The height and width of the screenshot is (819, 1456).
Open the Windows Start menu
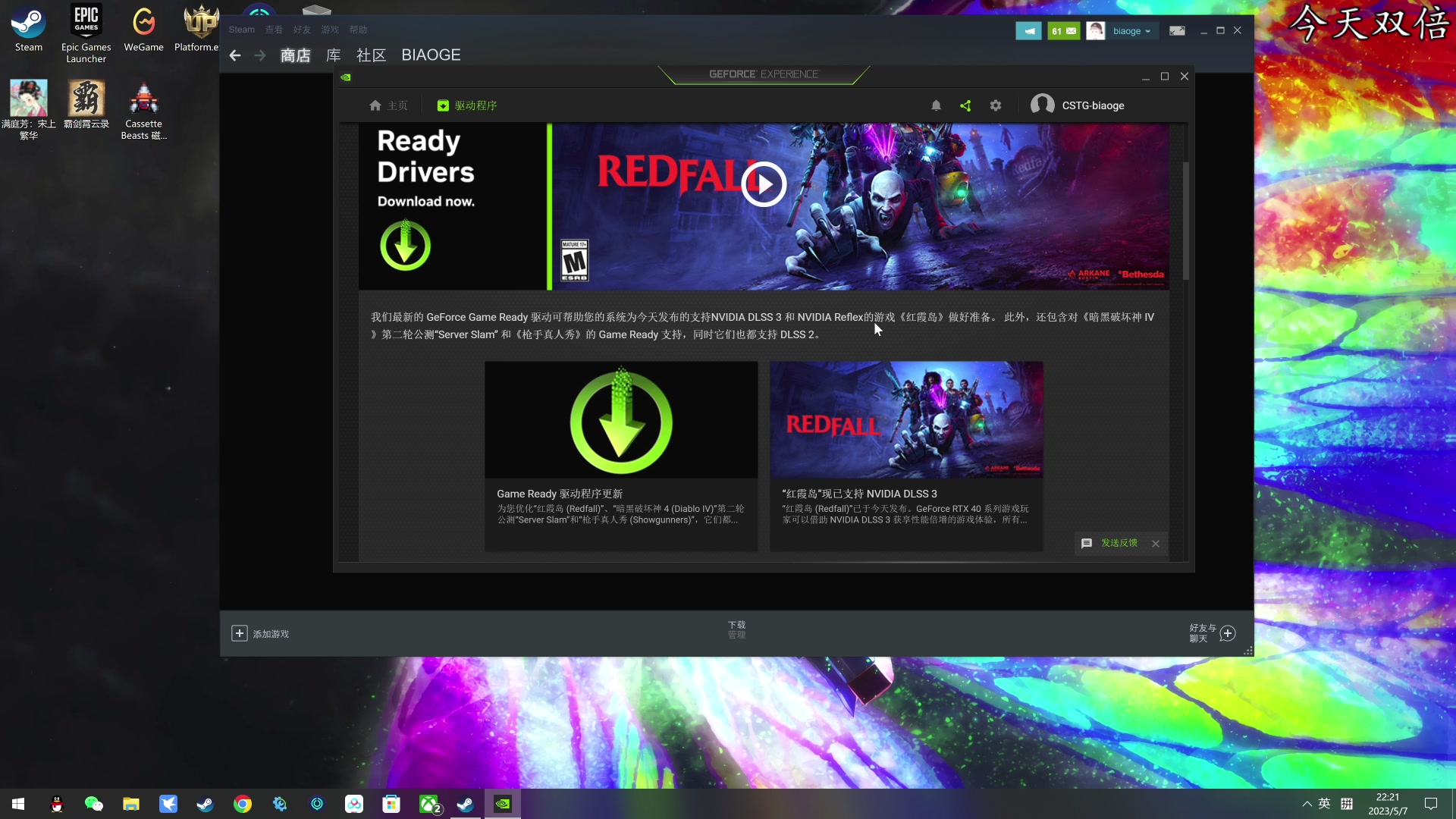(x=18, y=804)
